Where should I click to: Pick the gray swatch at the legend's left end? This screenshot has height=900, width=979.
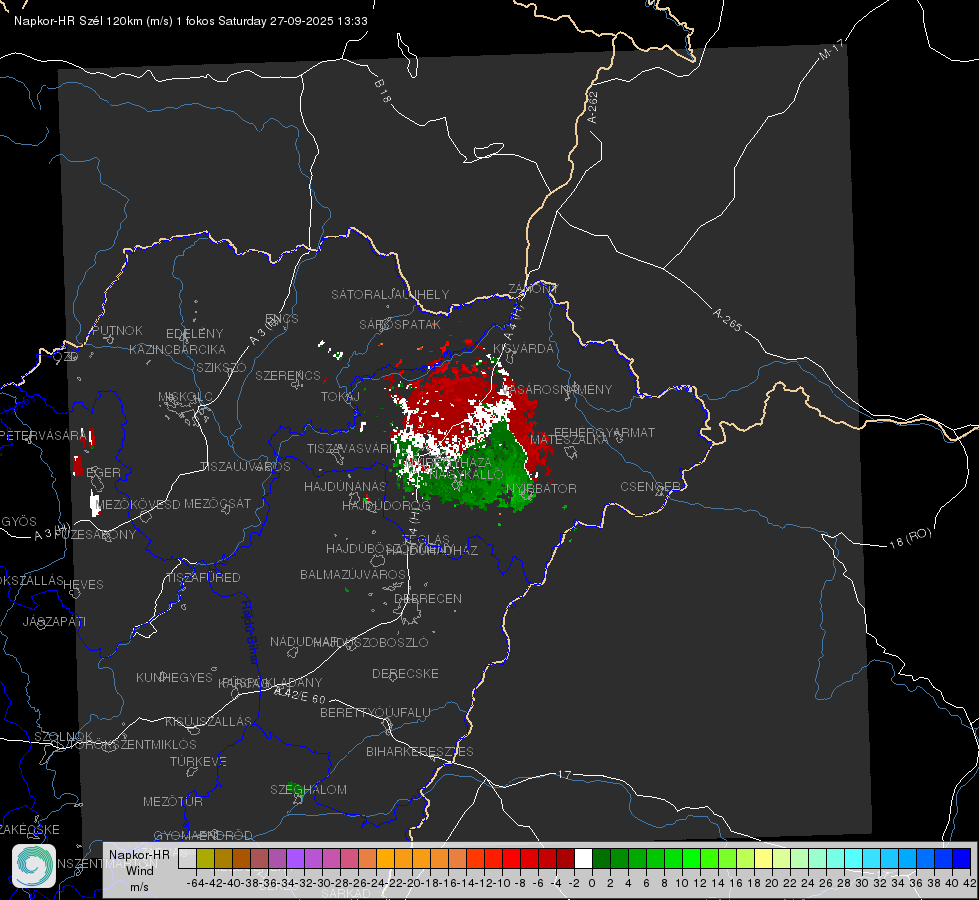[187, 858]
